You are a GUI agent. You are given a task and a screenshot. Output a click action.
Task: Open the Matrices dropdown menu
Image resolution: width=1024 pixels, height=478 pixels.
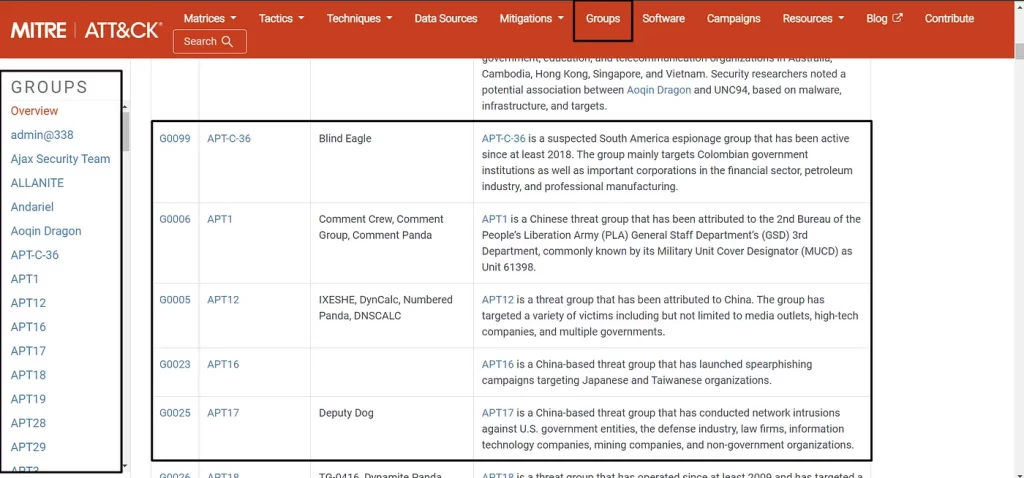click(210, 18)
